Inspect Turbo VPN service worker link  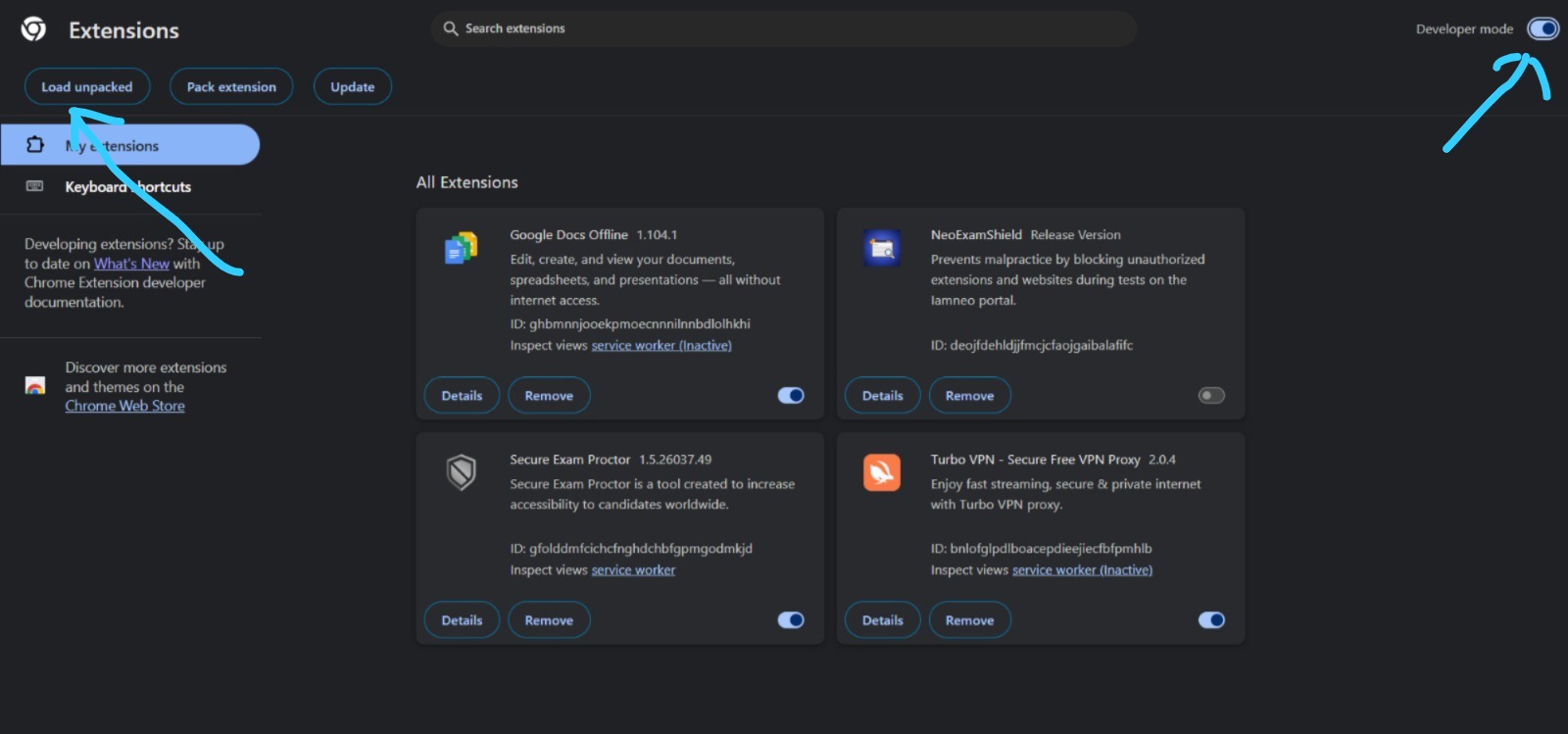click(1082, 569)
